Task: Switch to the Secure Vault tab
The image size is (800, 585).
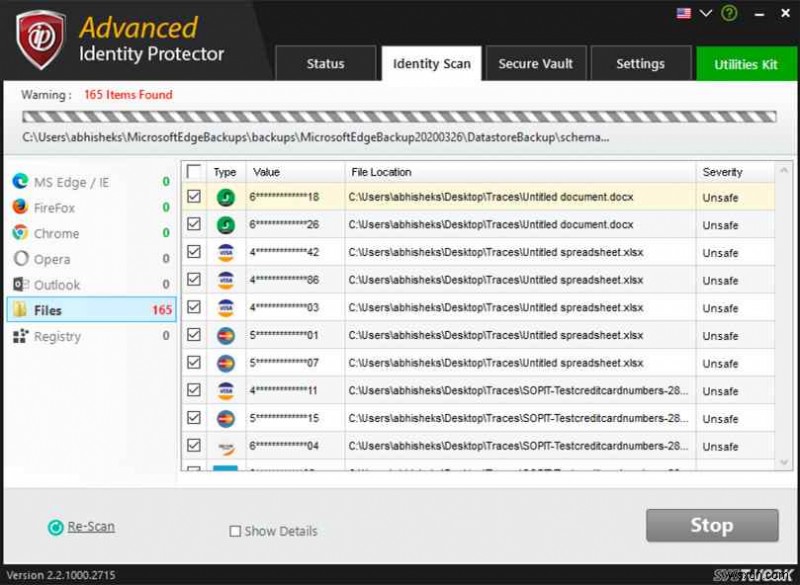Action: tap(536, 63)
